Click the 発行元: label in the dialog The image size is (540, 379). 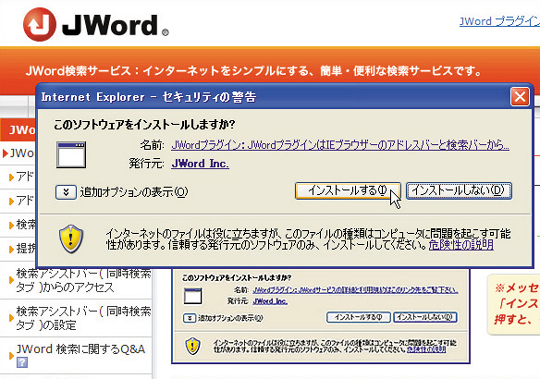click(146, 163)
